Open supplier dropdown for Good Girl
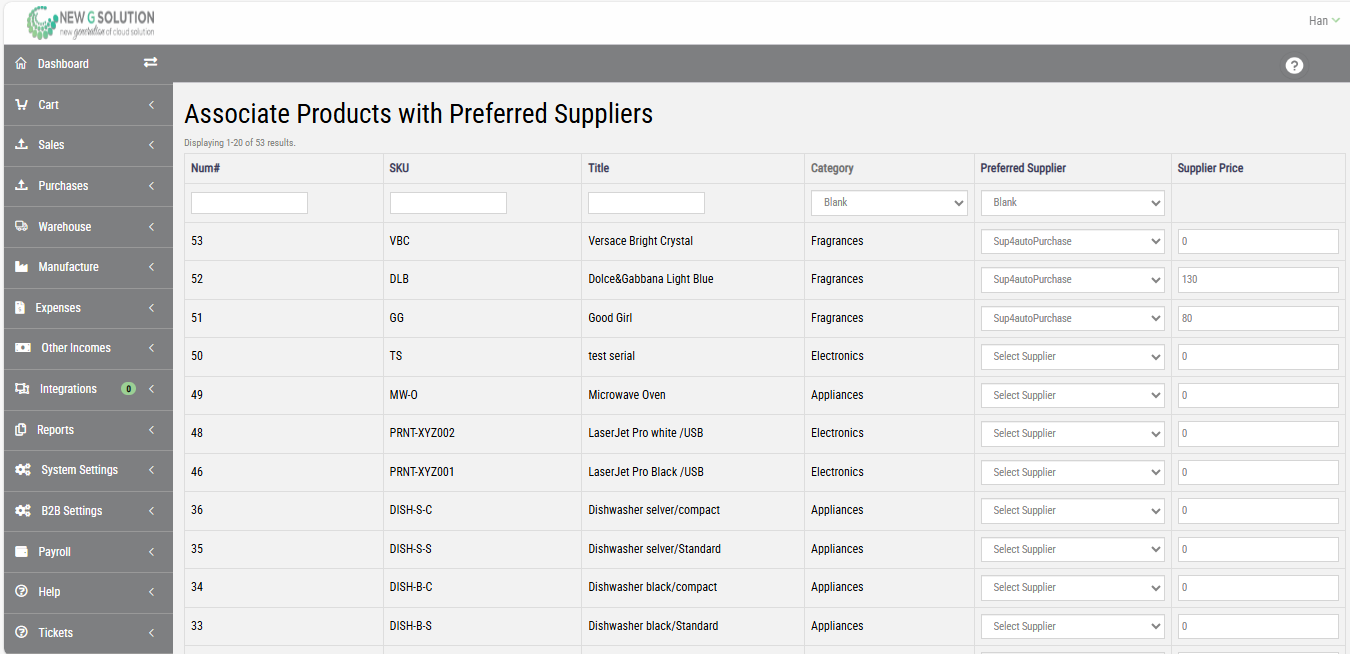 pos(1072,318)
